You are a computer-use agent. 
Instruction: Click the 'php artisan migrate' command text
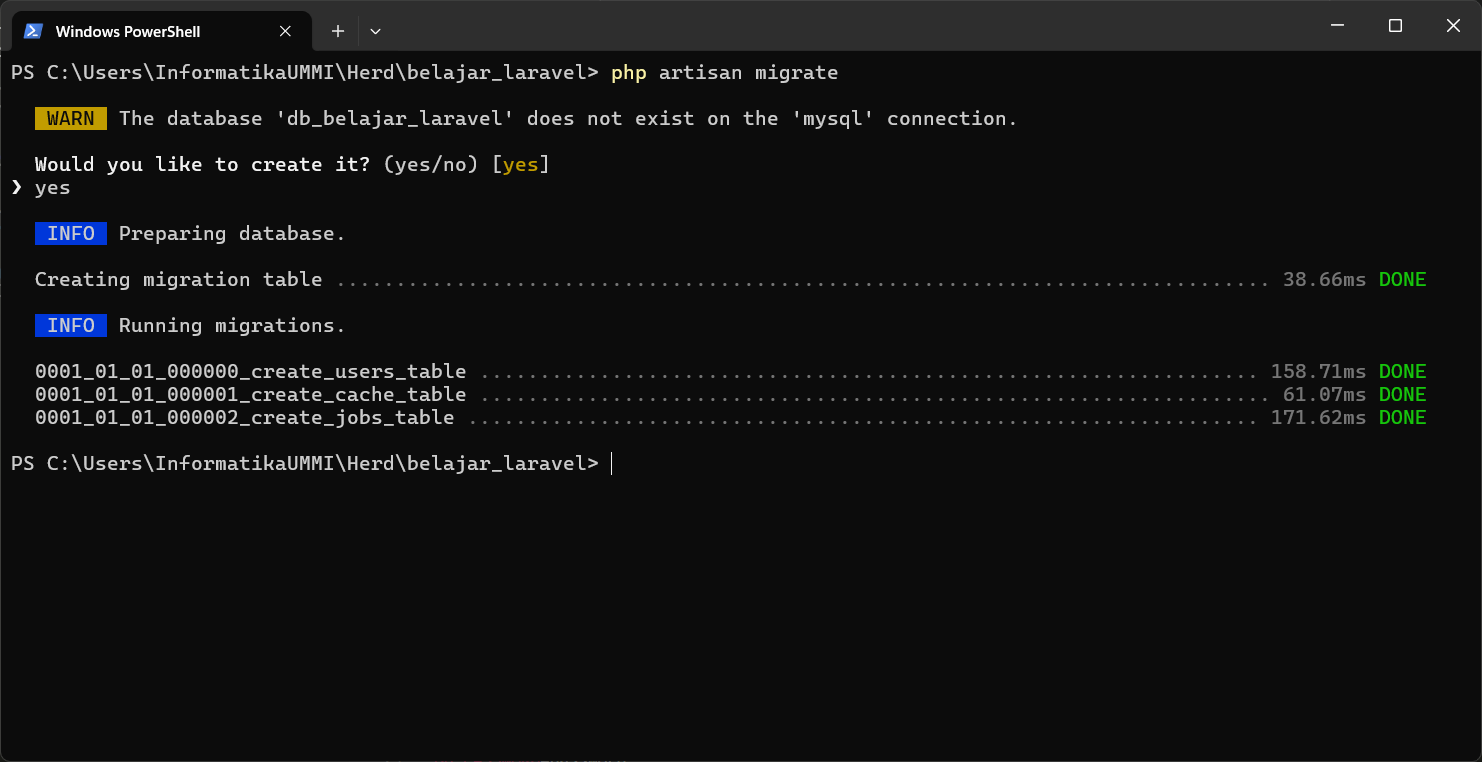point(724,72)
